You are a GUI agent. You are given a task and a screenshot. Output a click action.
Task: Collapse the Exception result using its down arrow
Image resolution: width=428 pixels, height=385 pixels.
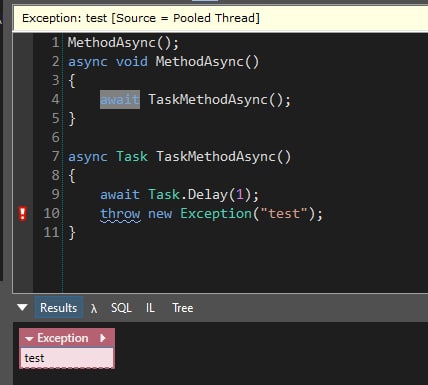point(29,339)
